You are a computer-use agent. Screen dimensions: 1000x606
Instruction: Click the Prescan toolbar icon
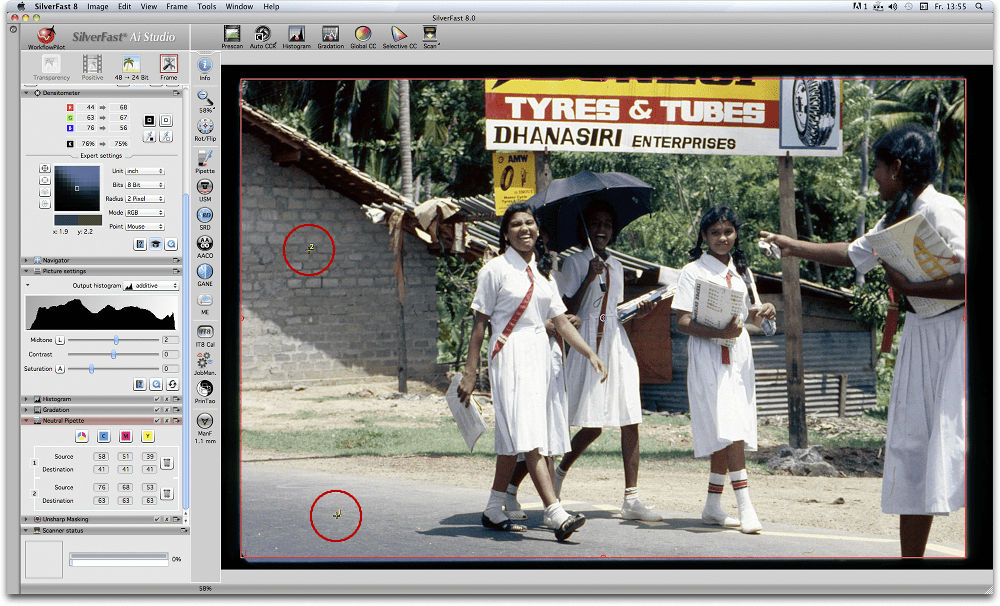tap(232, 35)
